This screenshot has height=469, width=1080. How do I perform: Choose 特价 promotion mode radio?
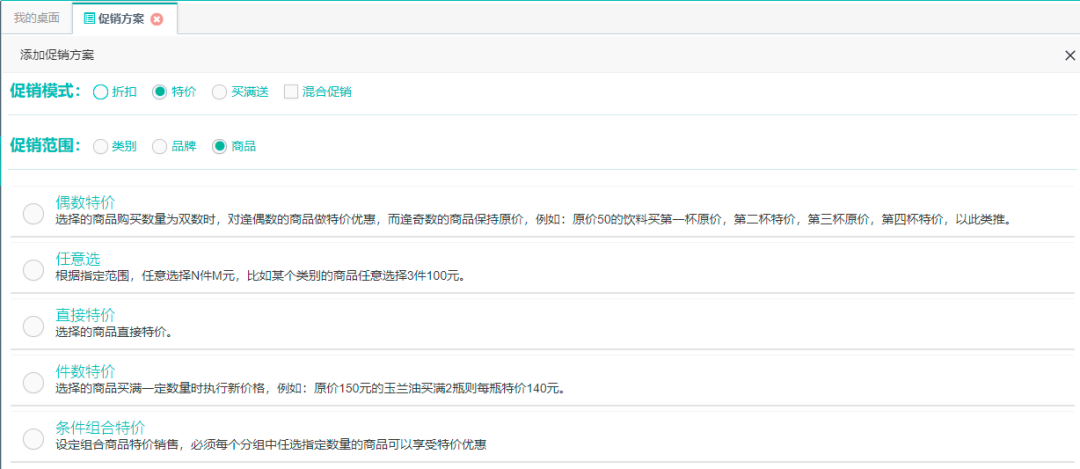tap(160, 92)
